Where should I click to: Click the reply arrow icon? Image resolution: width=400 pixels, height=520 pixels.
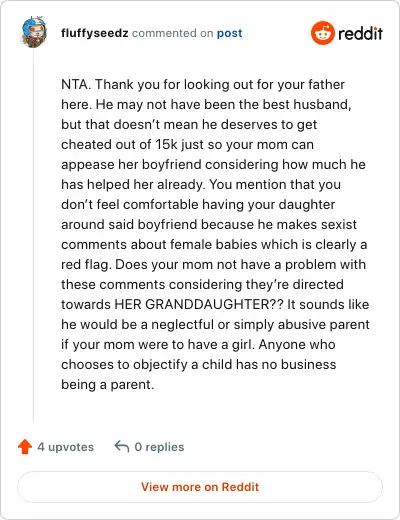pyautogui.click(x=122, y=446)
